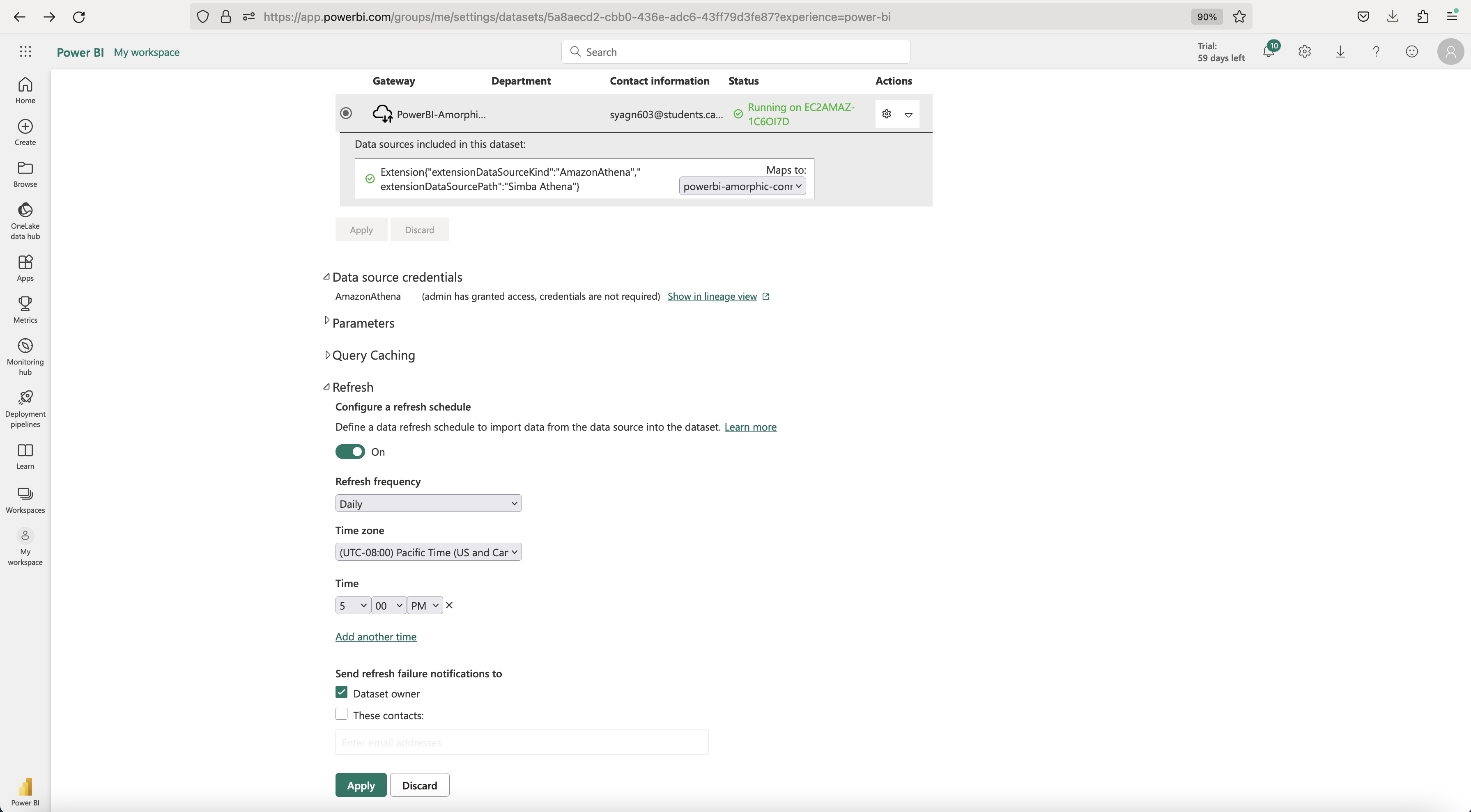Open gateway settings gear in Actions
The height and width of the screenshot is (812, 1471).
coord(886,114)
